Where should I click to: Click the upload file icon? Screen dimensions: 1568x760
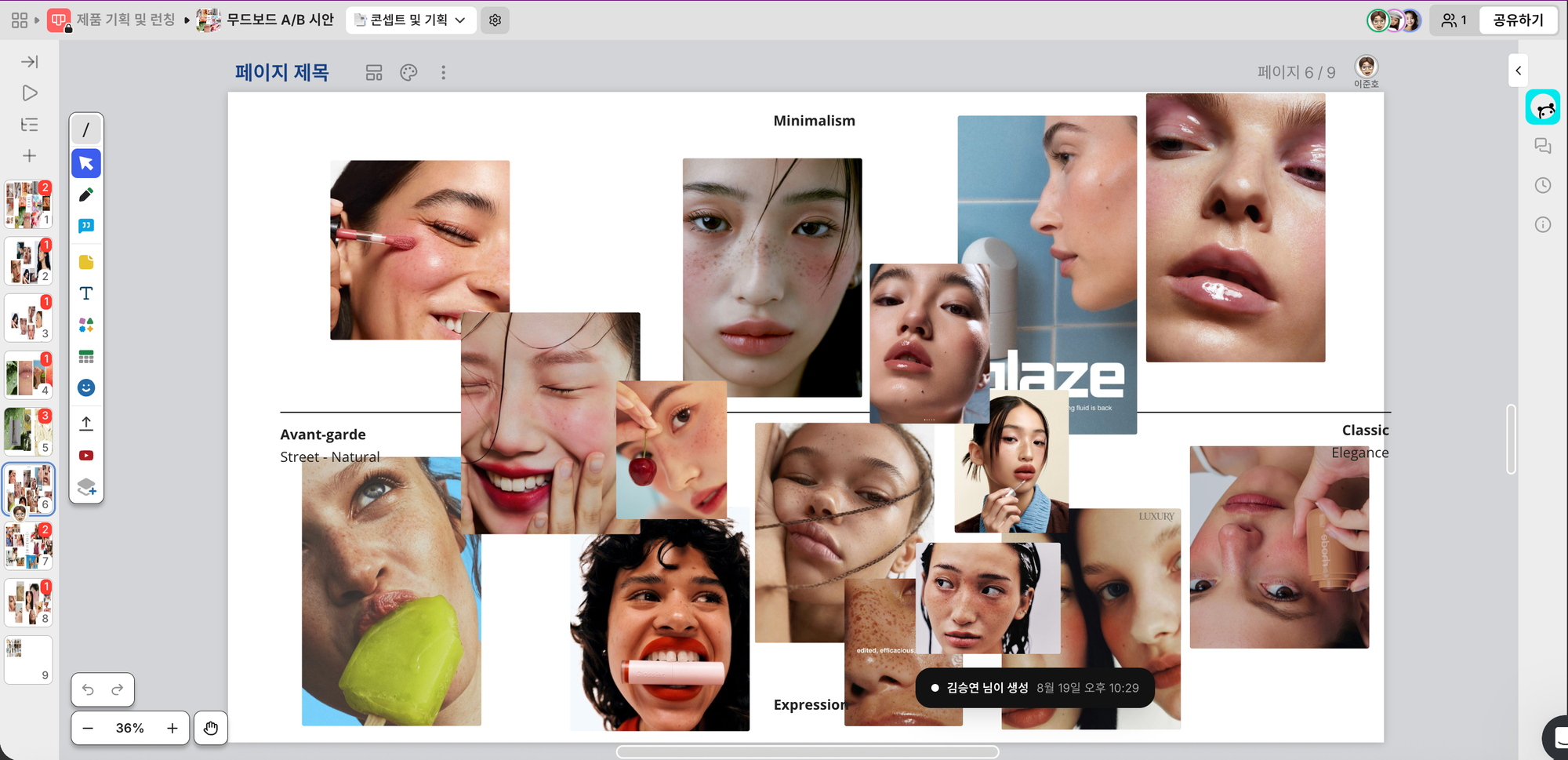[x=86, y=424]
